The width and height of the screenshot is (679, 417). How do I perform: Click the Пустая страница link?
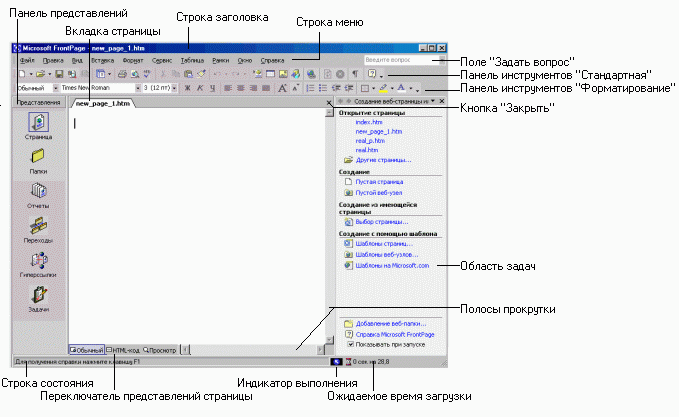pos(379,182)
